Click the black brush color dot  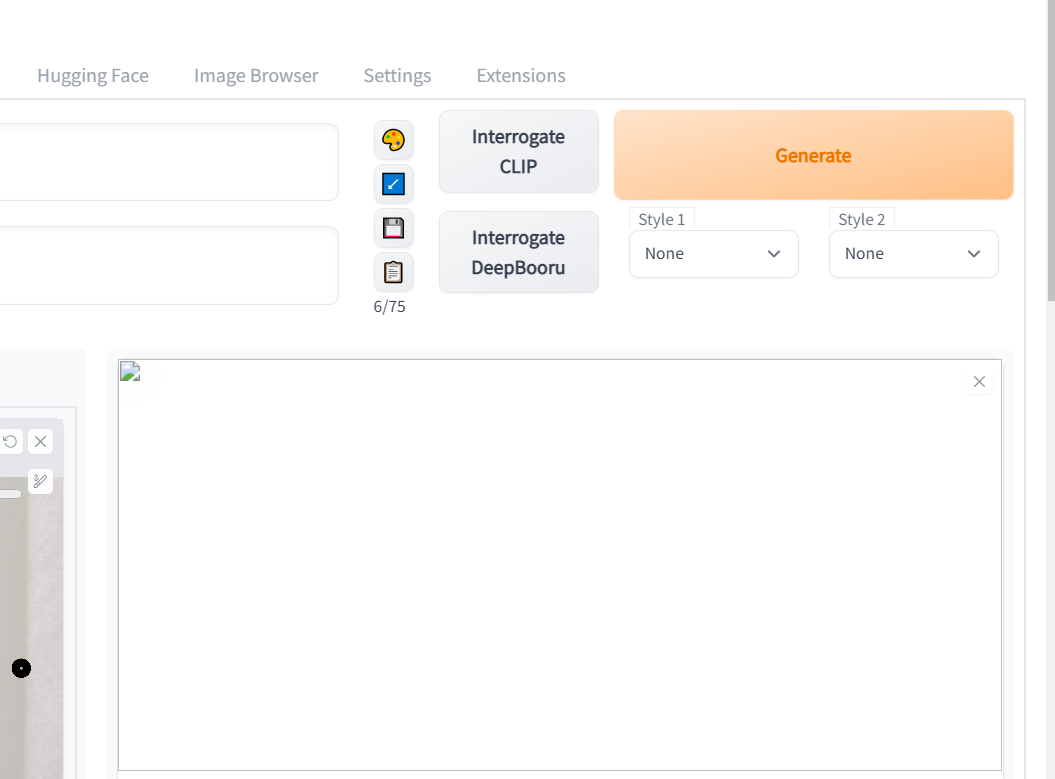(21, 667)
